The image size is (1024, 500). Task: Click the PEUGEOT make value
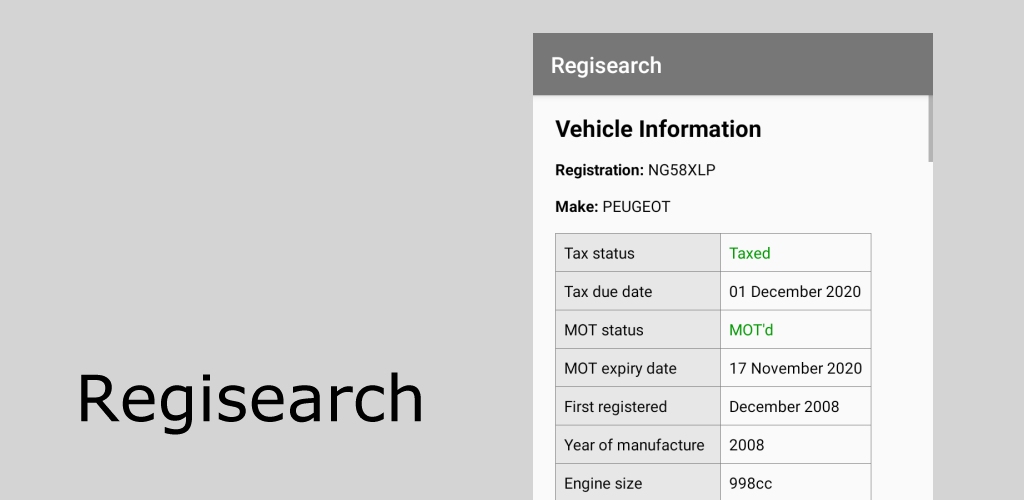pyautogui.click(x=636, y=207)
